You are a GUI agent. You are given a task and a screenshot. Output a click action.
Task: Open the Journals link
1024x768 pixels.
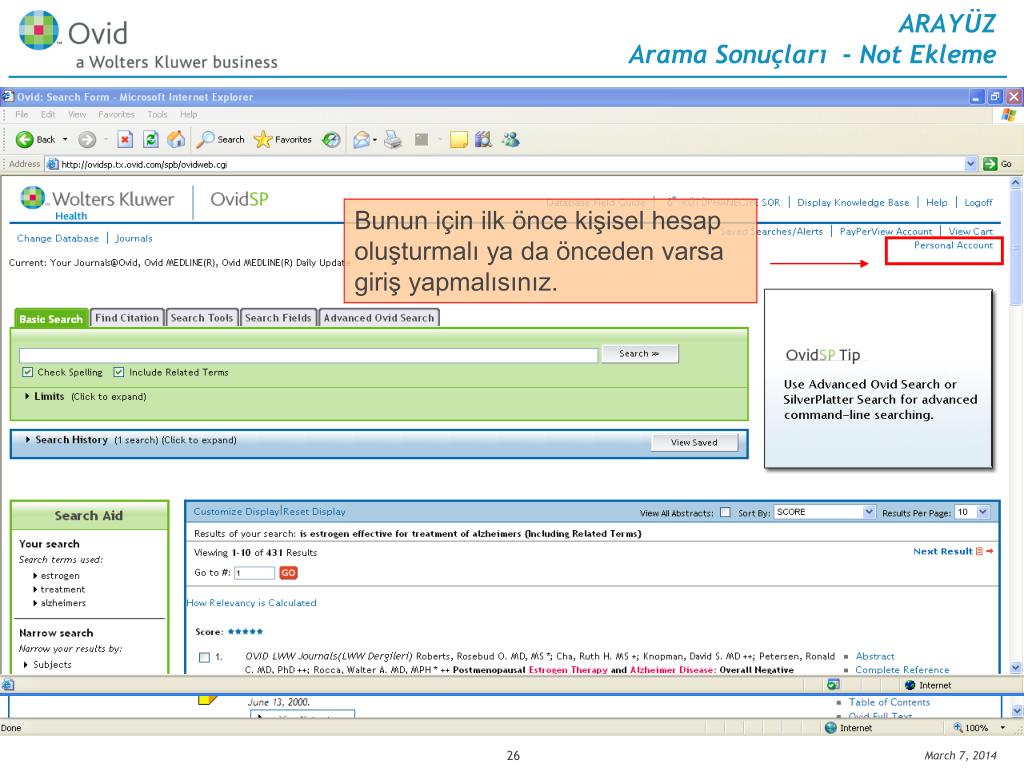click(x=134, y=238)
